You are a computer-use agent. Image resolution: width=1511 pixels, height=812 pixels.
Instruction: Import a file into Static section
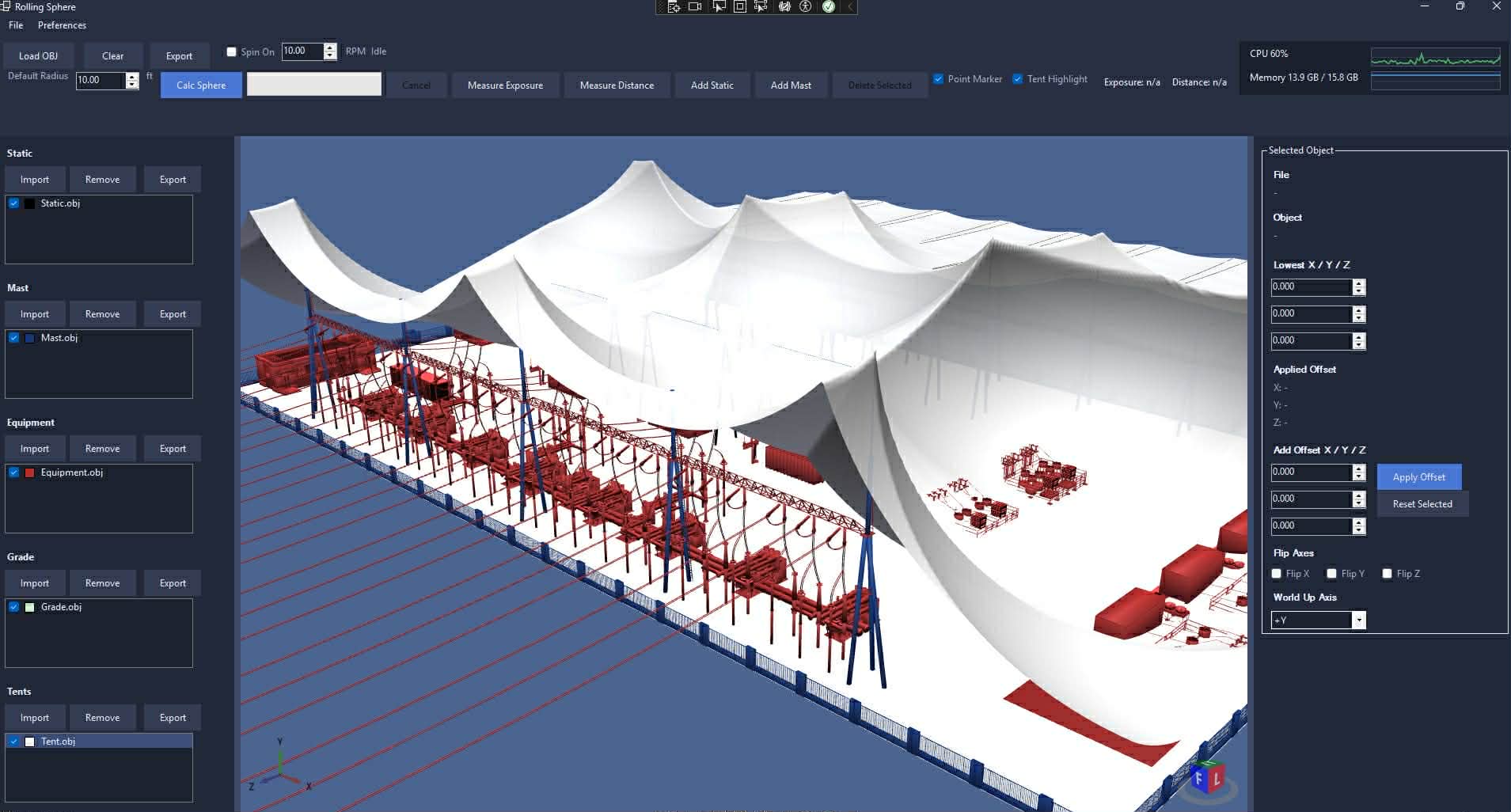35,180
